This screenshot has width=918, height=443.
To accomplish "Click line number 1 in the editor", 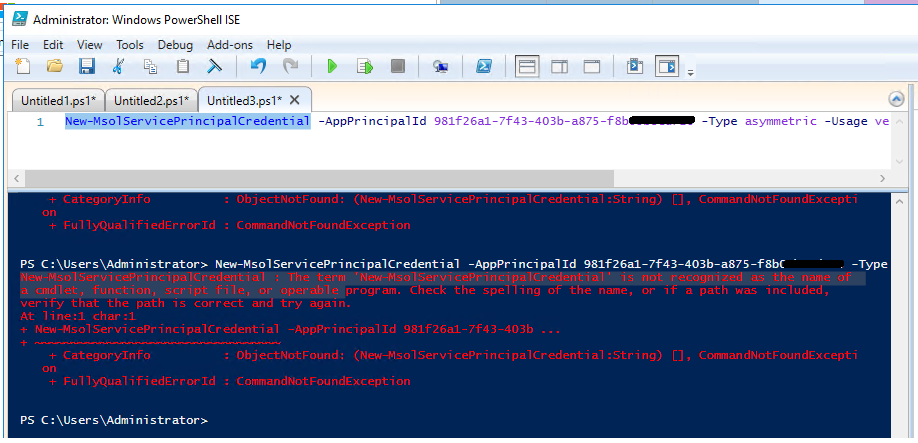I will coord(40,122).
